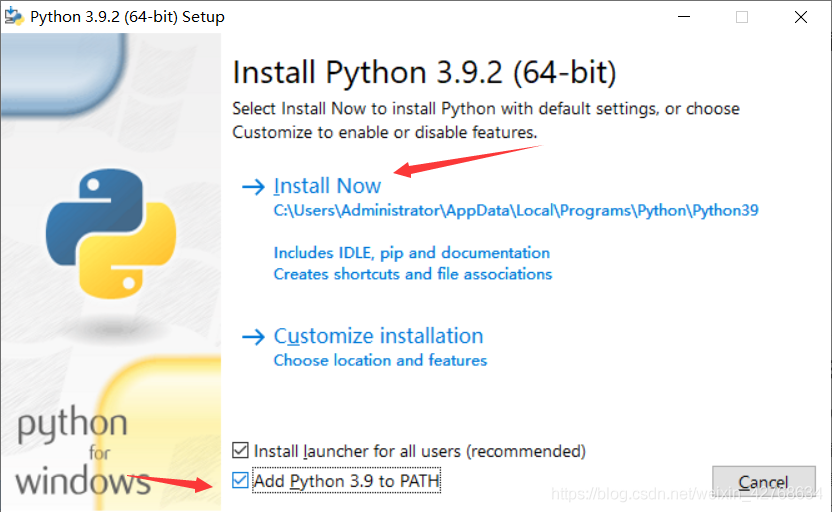Click the Python logo image
The height and width of the screenshot is (512, 832).
pos(111,233)
